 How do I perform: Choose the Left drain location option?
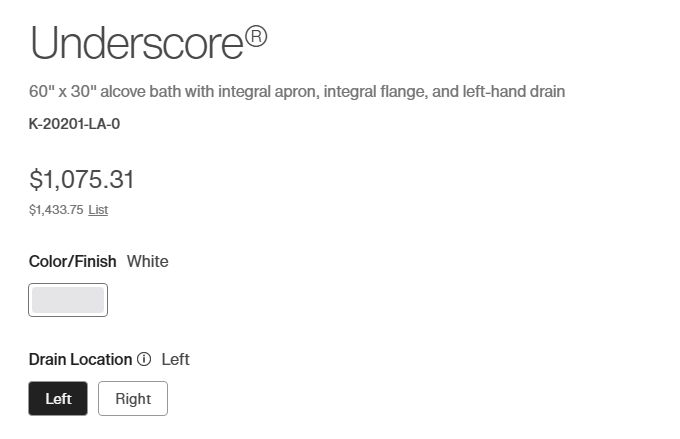(x=58, y=398)
